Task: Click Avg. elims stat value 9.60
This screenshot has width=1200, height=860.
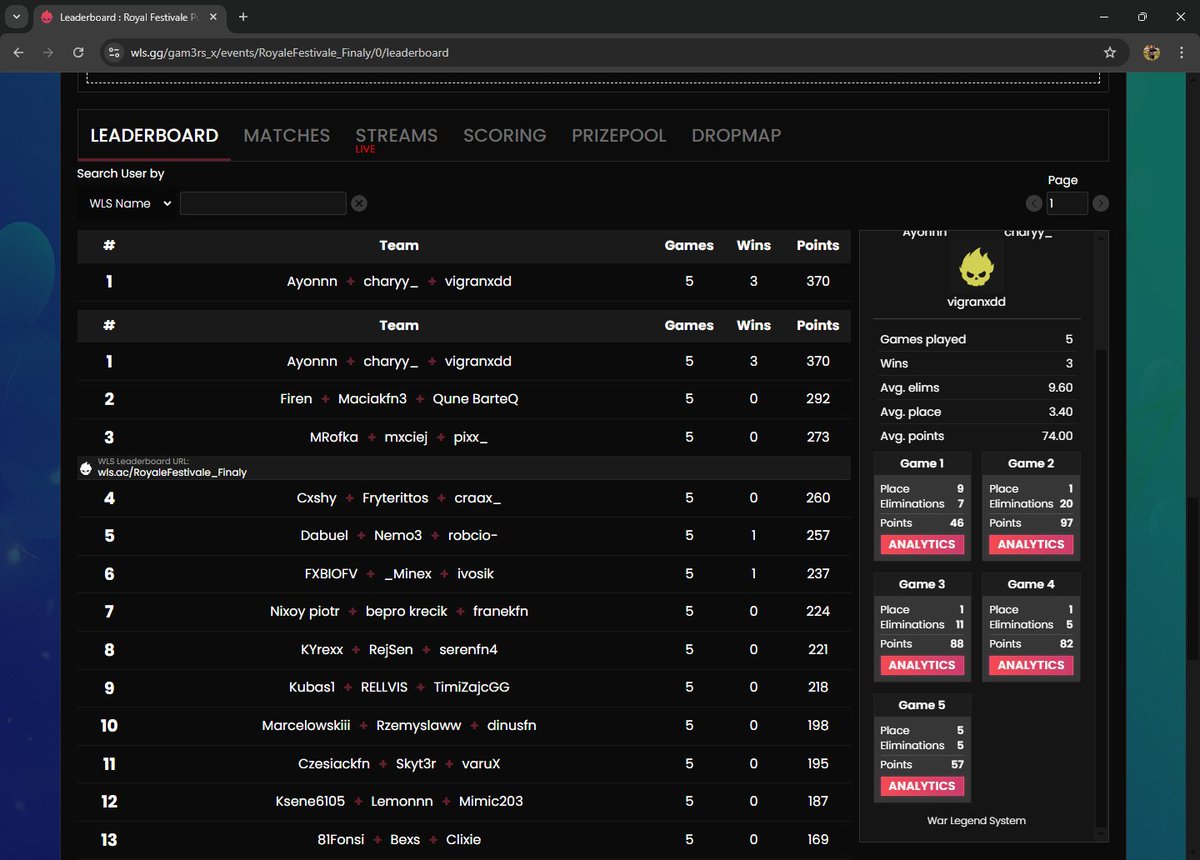Action: coord(1059,388)
